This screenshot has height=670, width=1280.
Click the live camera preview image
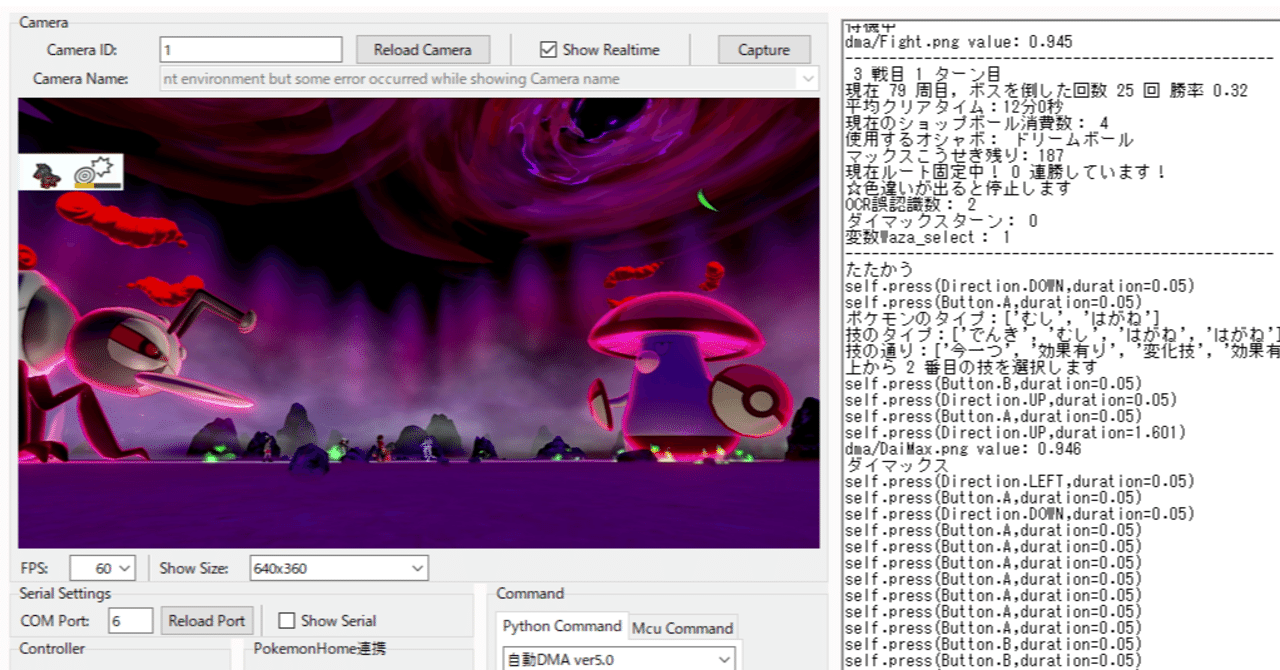(418, 323)
